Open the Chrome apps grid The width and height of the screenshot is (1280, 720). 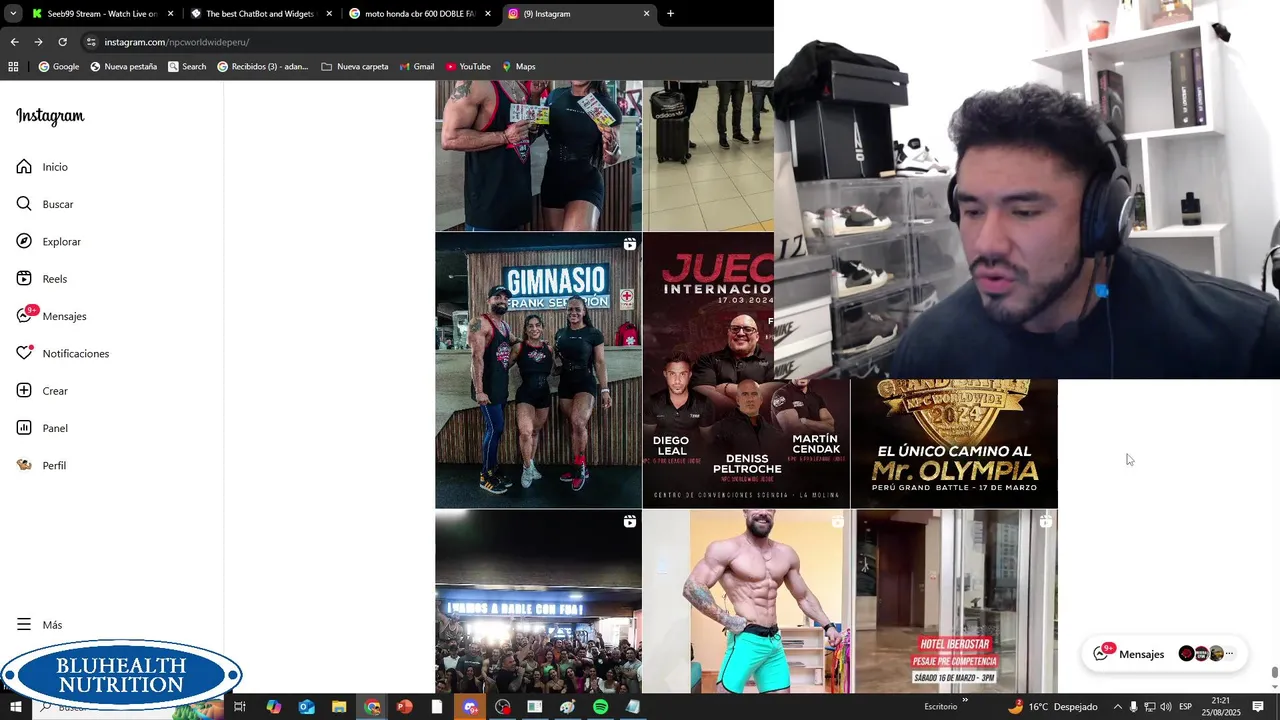pyautogui.click(x=13, y=67)
